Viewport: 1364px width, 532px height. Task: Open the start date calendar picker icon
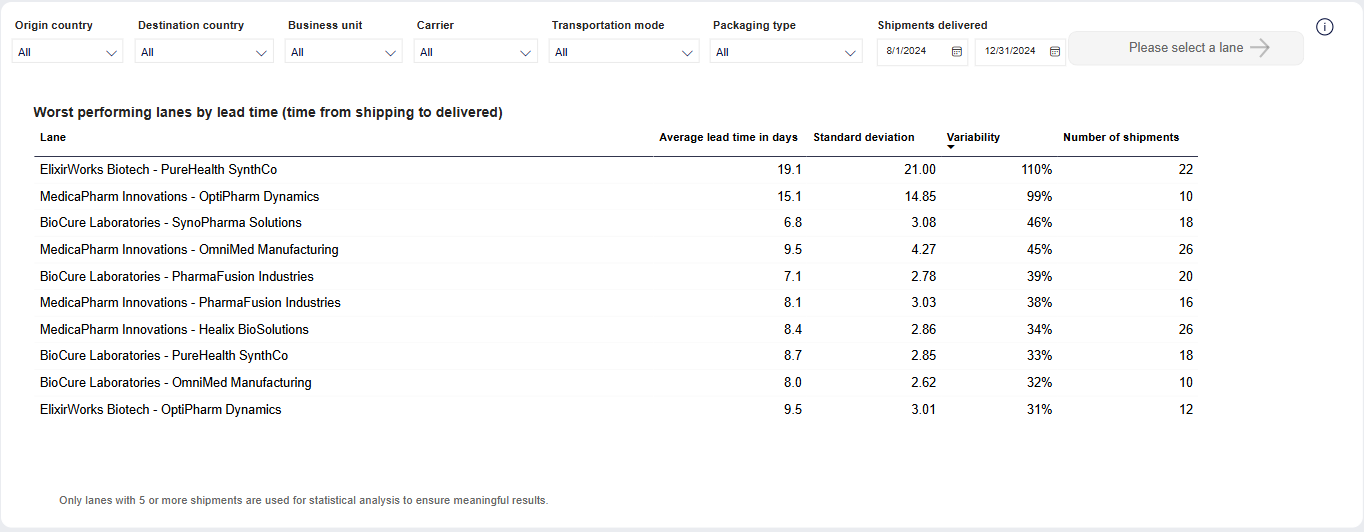956,51
